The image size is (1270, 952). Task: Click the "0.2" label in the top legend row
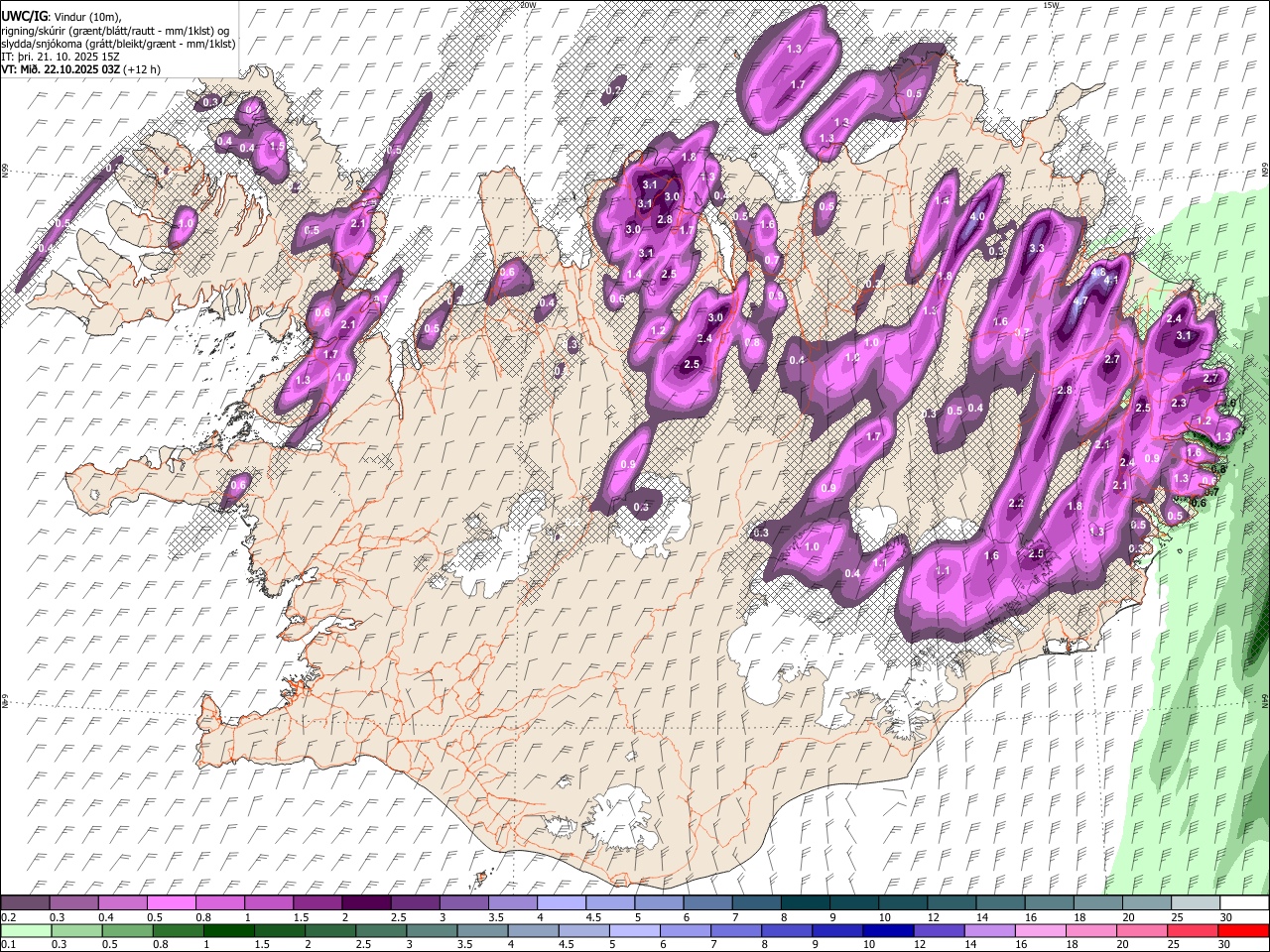[x=10, y=917]
